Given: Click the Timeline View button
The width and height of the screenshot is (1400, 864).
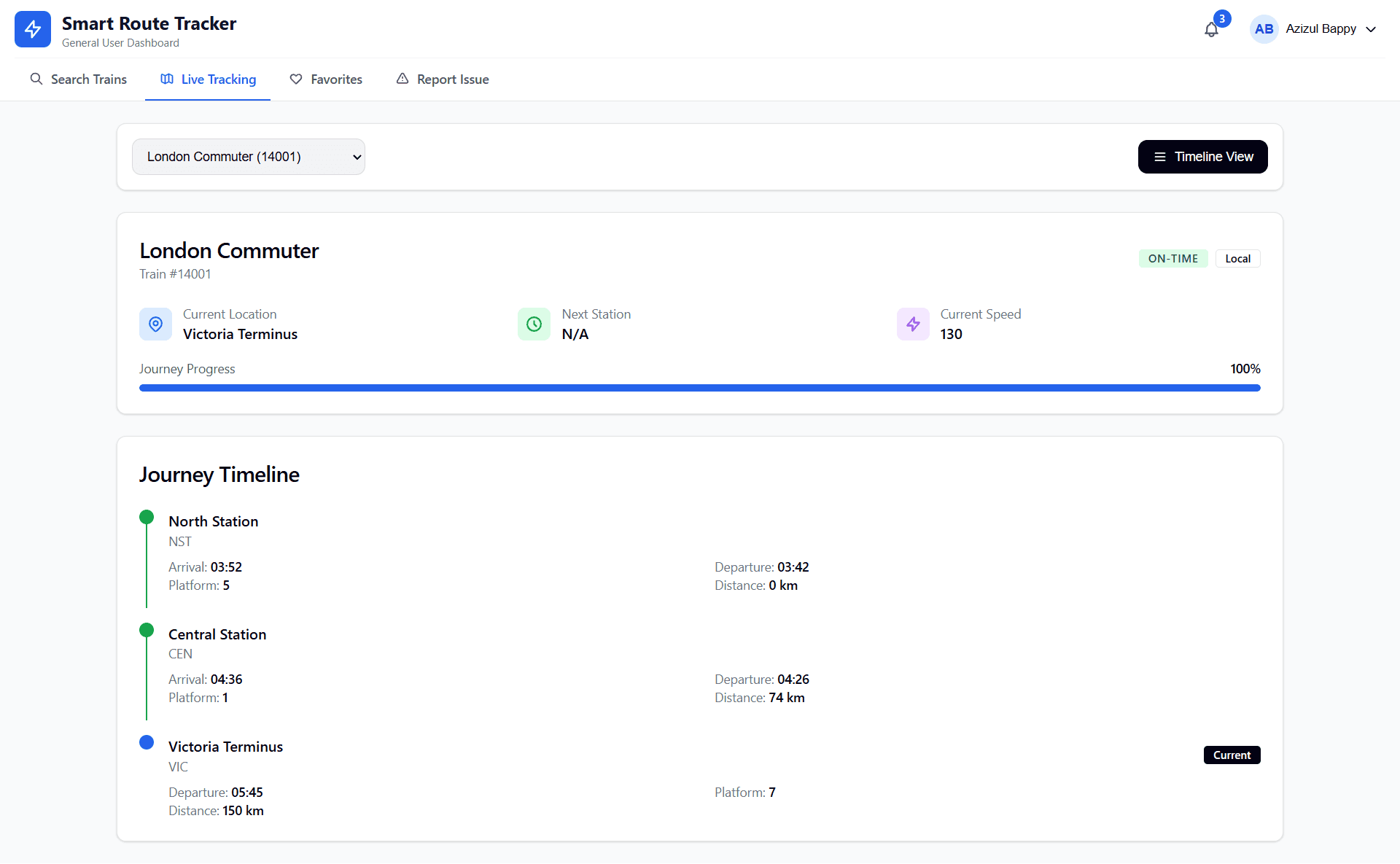Looking at the screenshot, I should (1203, 157).
